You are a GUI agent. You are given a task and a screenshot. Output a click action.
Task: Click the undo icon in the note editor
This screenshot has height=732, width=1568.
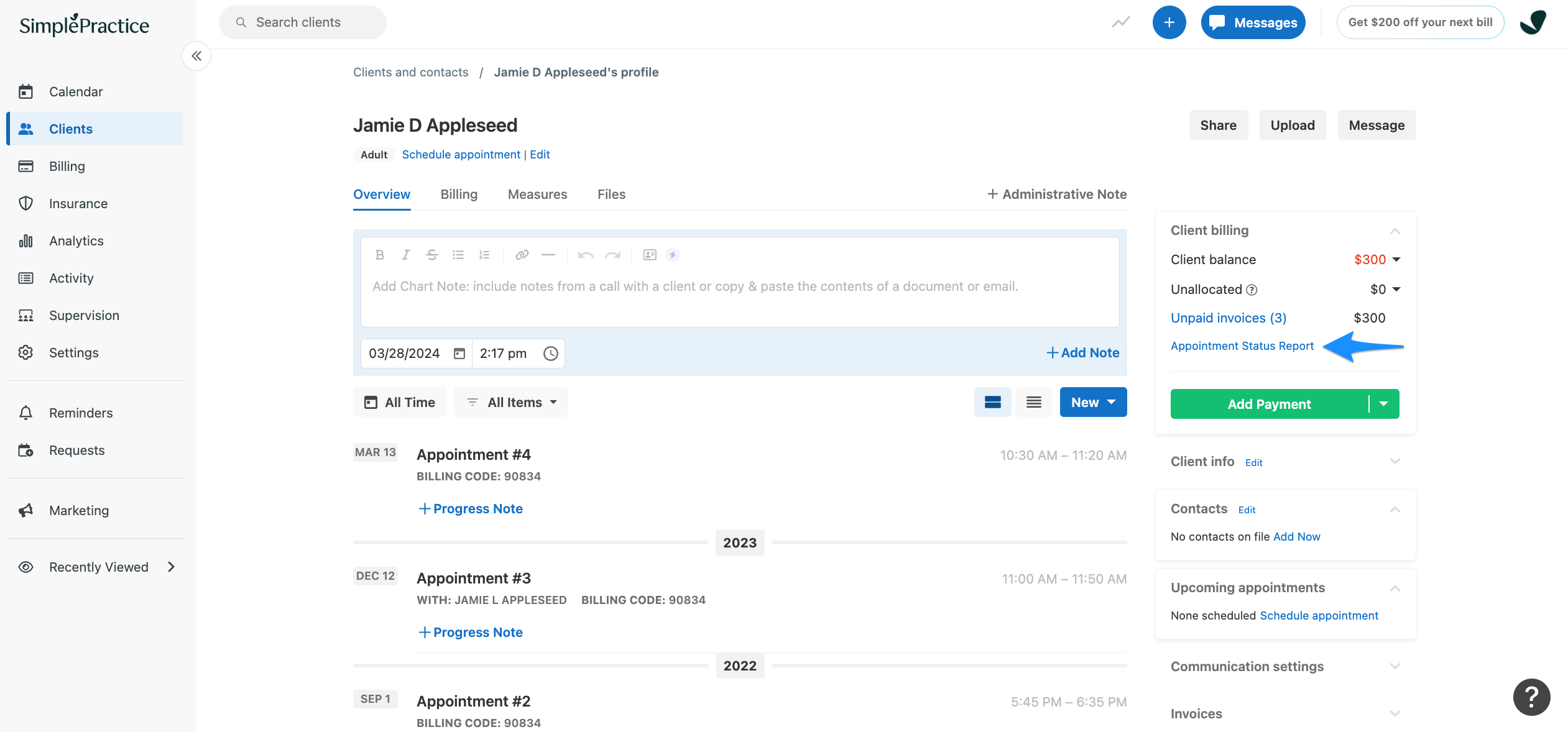585,255
